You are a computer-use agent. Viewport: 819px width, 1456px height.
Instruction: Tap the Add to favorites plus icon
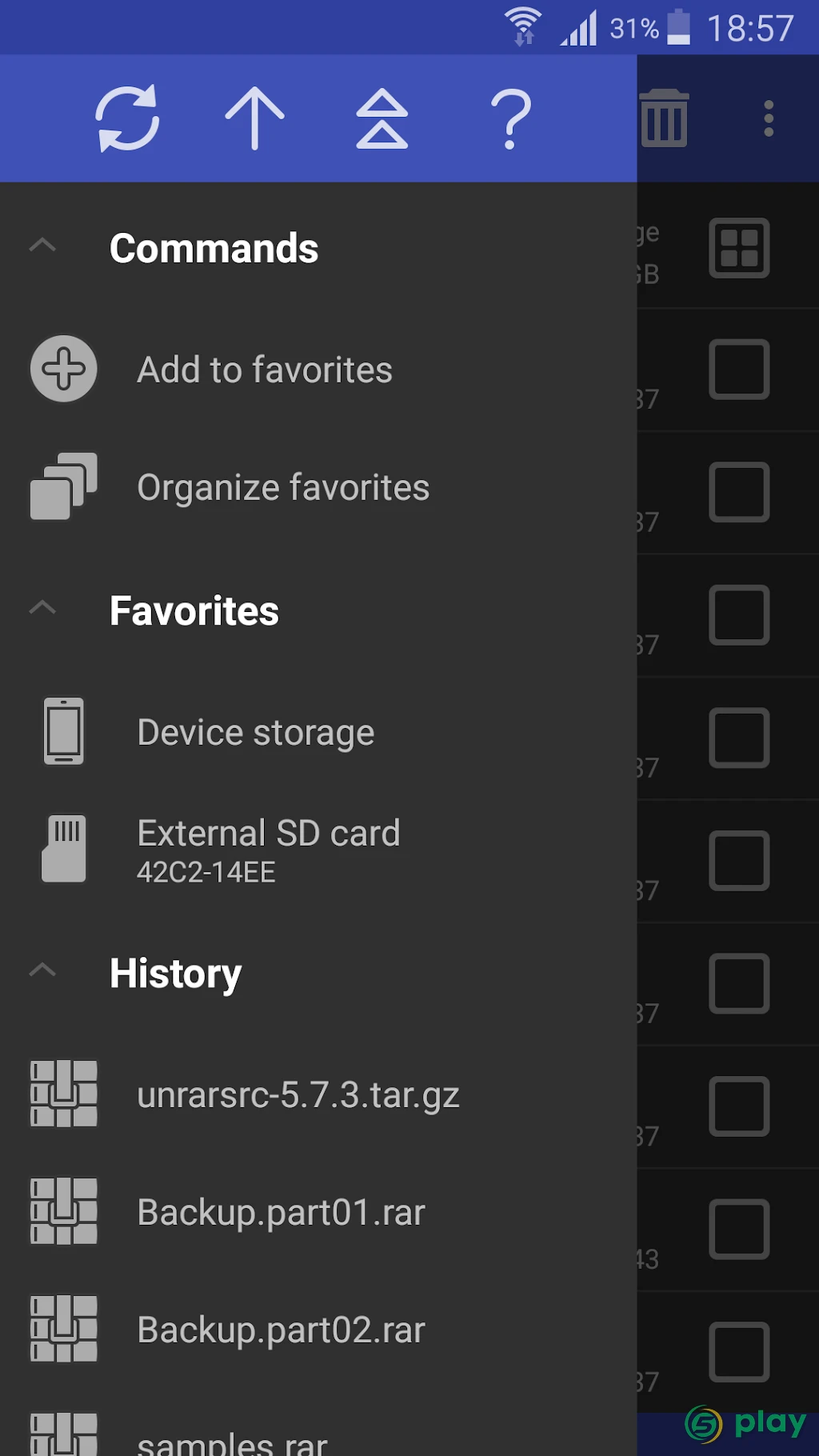pyautogui.click(x=64, y=369)
